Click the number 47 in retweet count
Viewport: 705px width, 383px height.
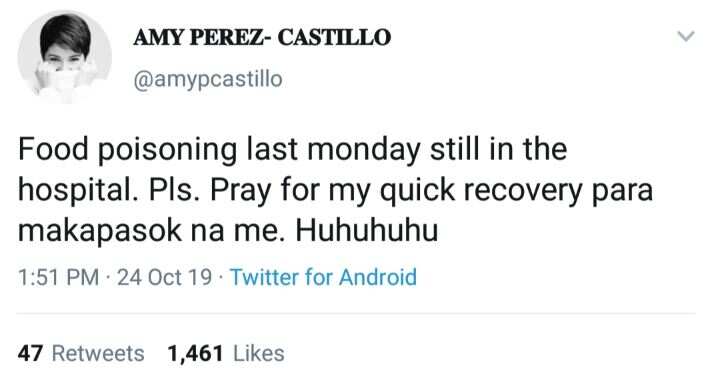point(30,353)
